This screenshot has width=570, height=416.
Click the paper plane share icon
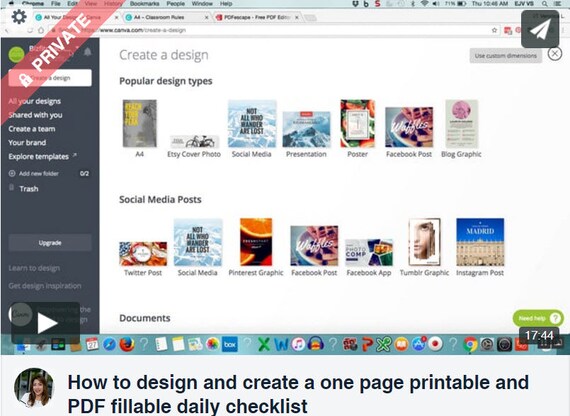tap(540, 29)
